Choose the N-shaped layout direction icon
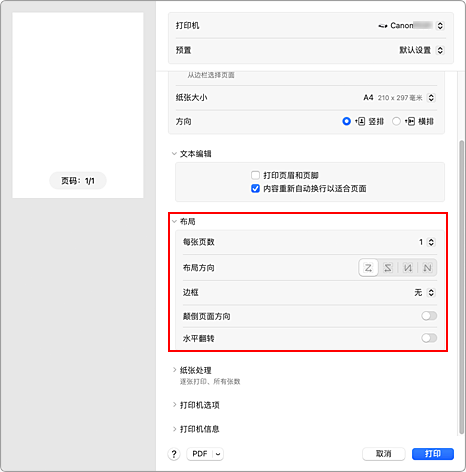 tap(427, 268)
